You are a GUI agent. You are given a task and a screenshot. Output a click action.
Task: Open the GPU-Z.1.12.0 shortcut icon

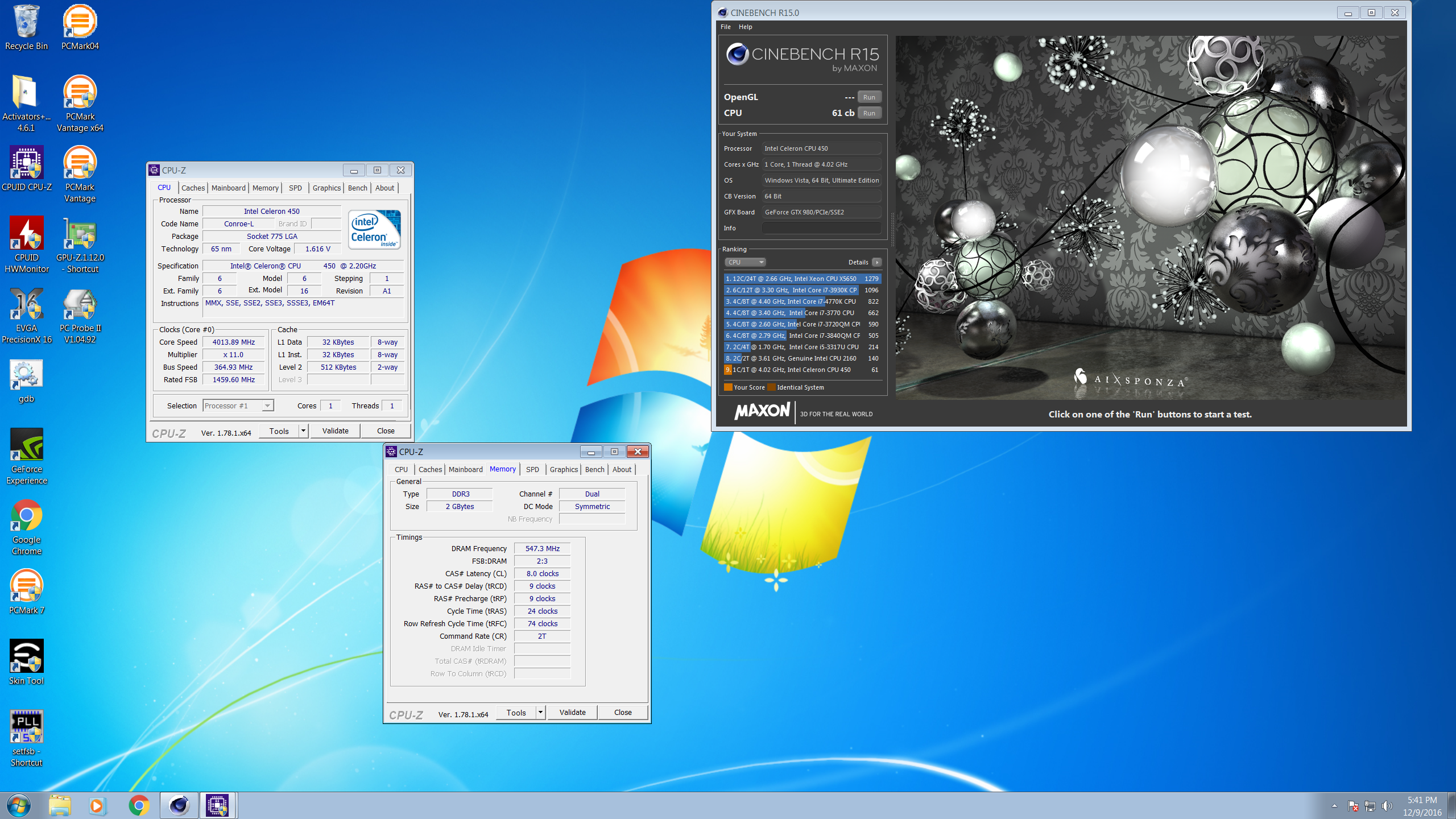[x=80, y=245]
